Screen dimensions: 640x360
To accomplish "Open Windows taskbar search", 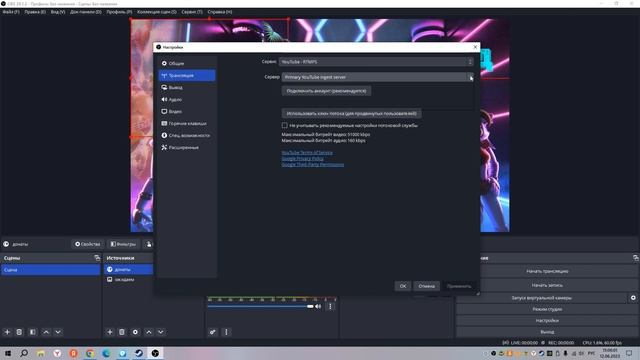I will pos(24,353).
